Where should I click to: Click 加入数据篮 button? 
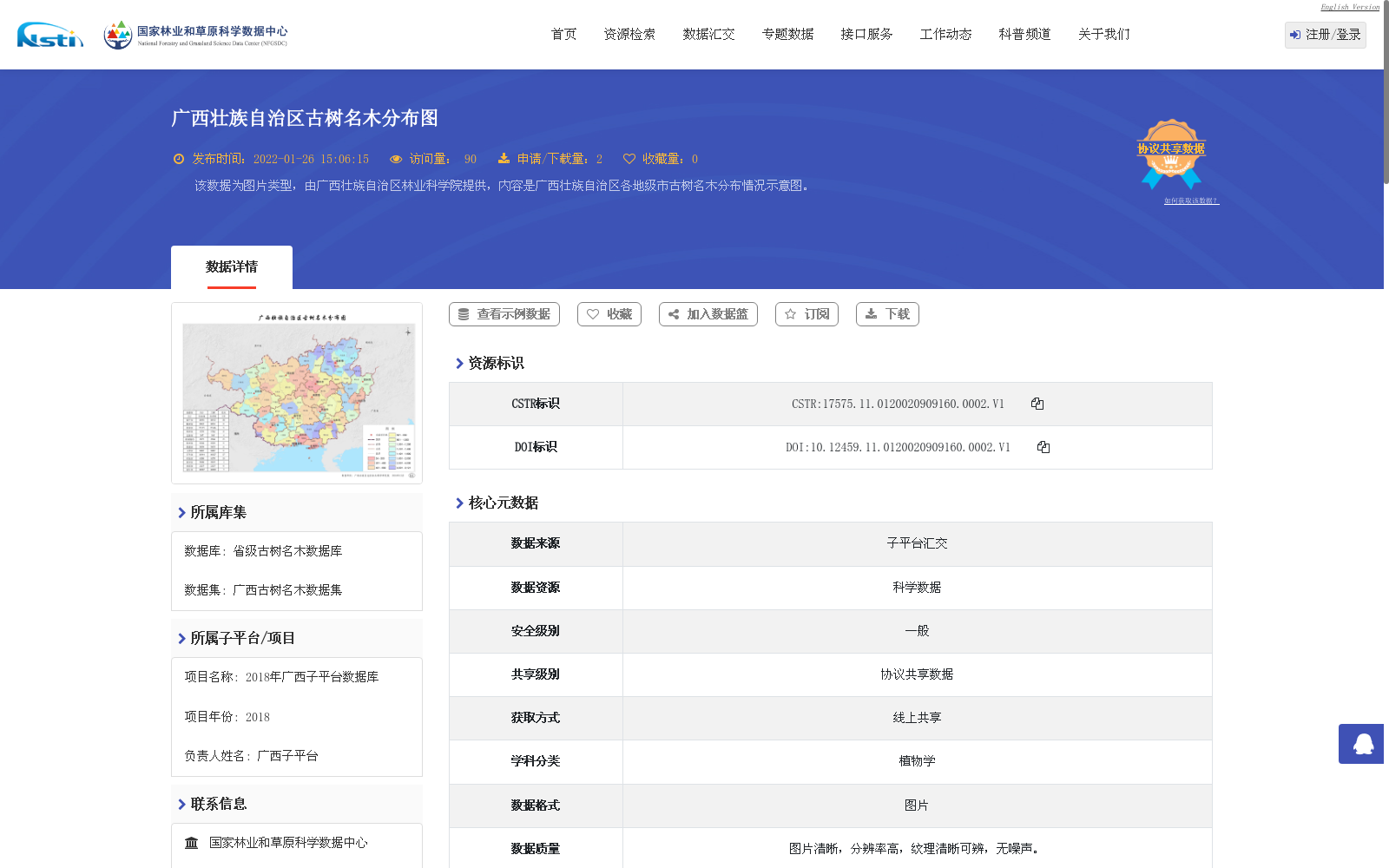point(708,314)
